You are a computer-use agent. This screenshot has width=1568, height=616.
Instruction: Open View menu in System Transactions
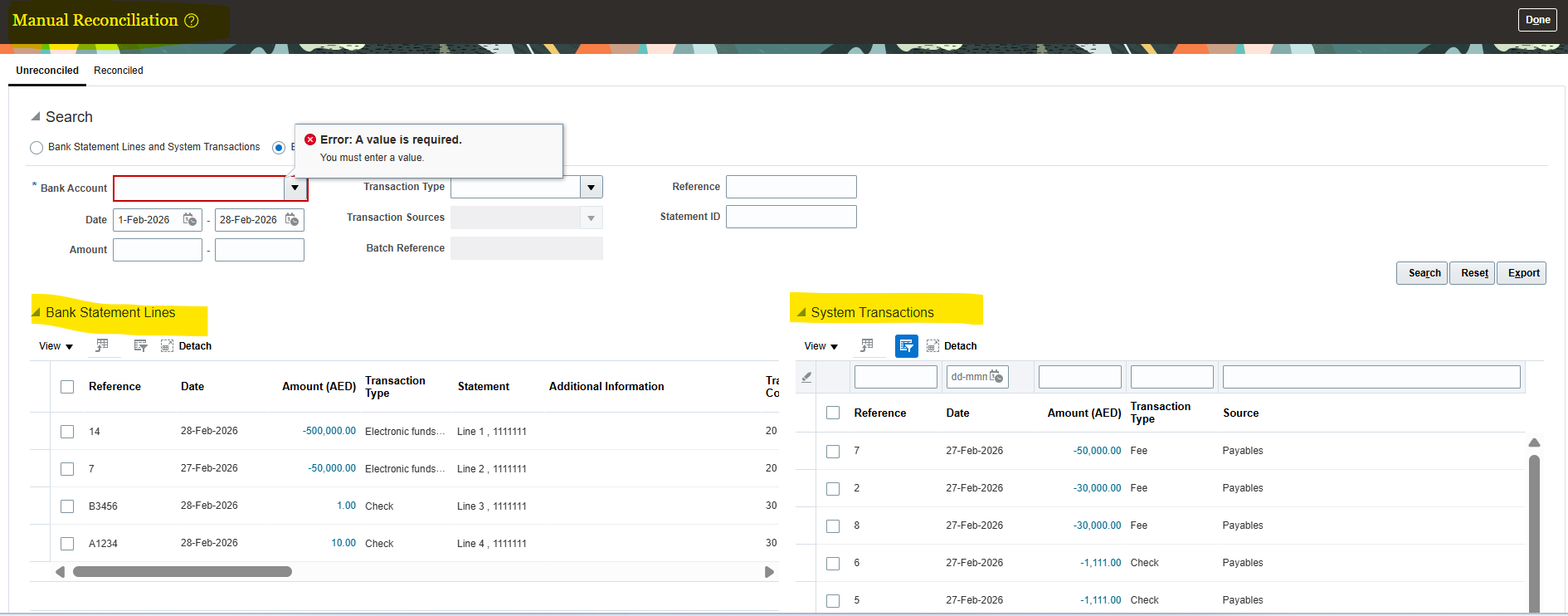pos(821,346)
